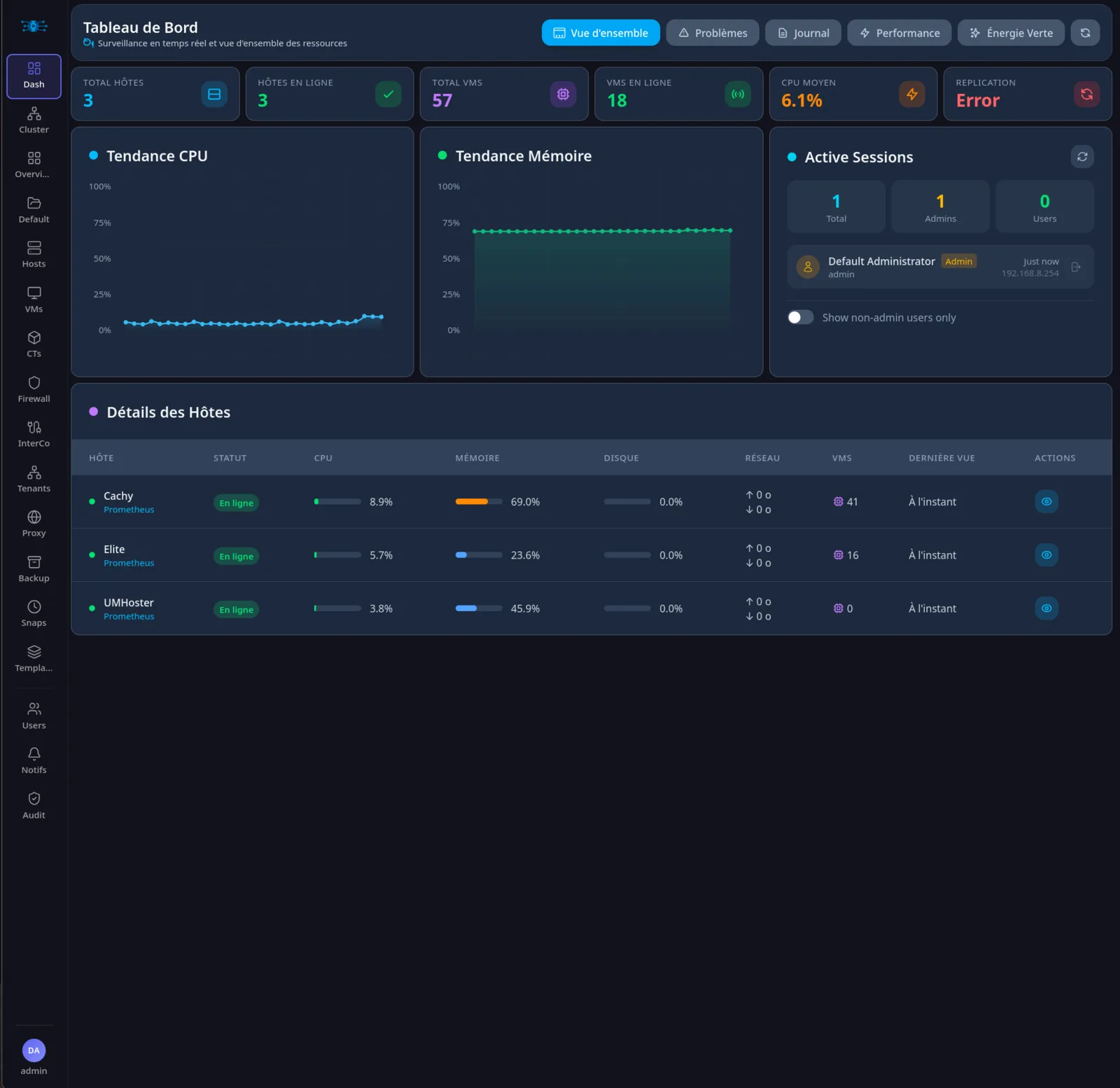This screenshot has width=1120, height=1088.
Task: Click Cachy memory usage bar
Action: click(479, 501)
